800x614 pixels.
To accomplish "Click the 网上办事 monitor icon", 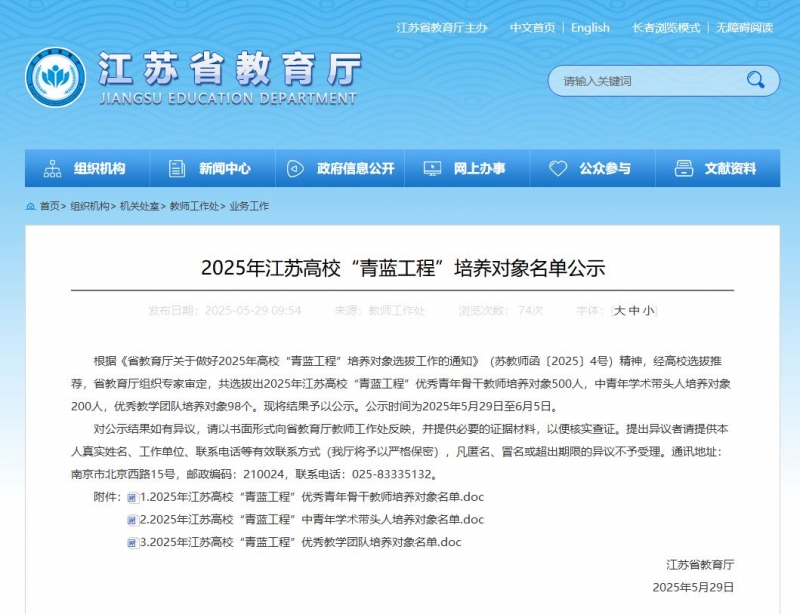I will [x=432, y=168].
